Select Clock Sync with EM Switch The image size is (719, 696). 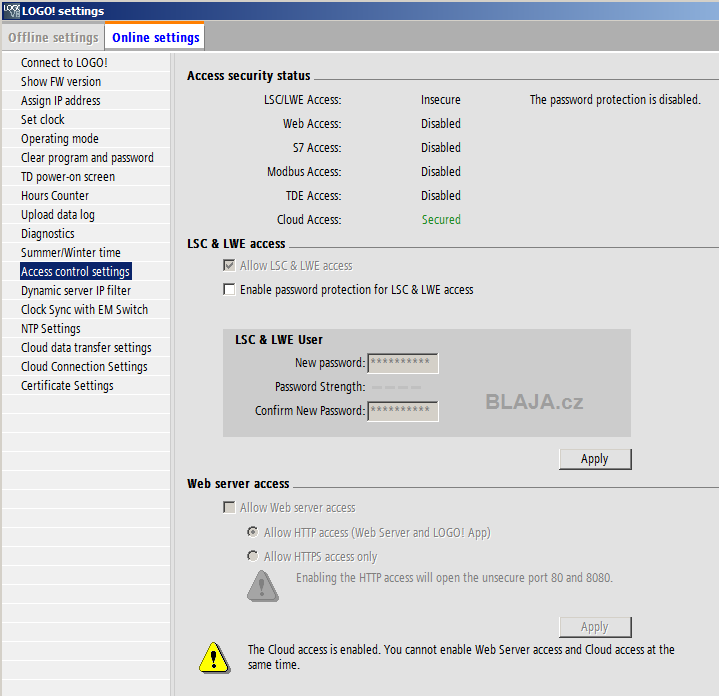(84, 309)
